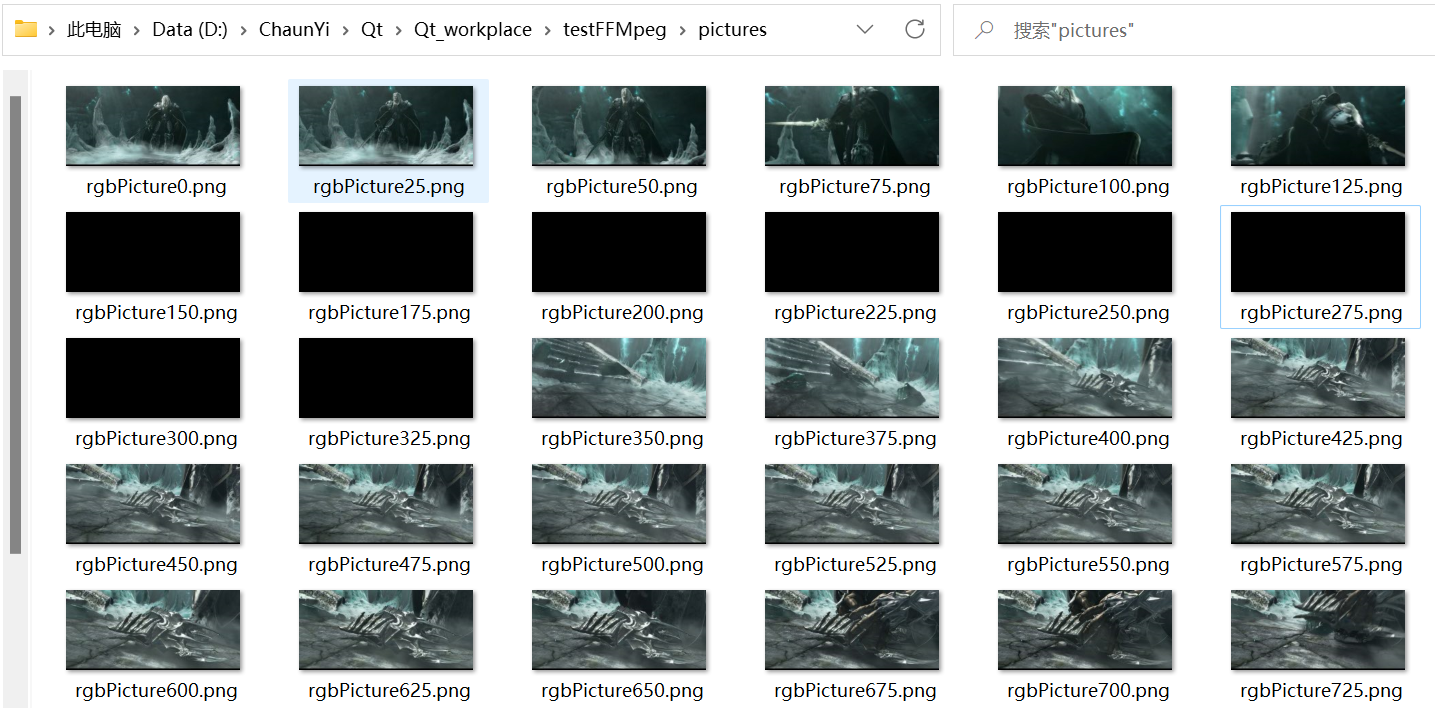1435x708 pixels.
Task: Select rgbPicture625.png thumbnail
Action: pyautogui.click(x=386, y=629)
